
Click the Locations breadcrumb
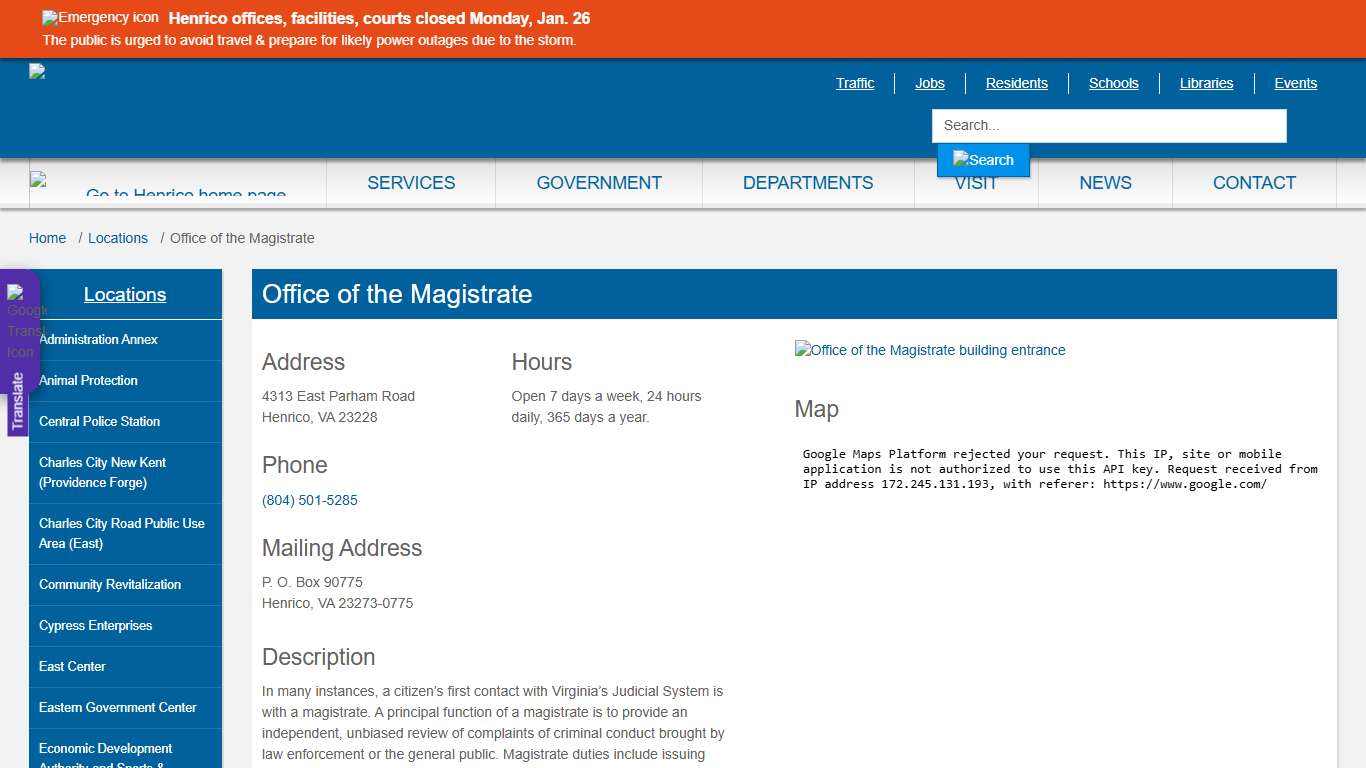coord(117,238)
